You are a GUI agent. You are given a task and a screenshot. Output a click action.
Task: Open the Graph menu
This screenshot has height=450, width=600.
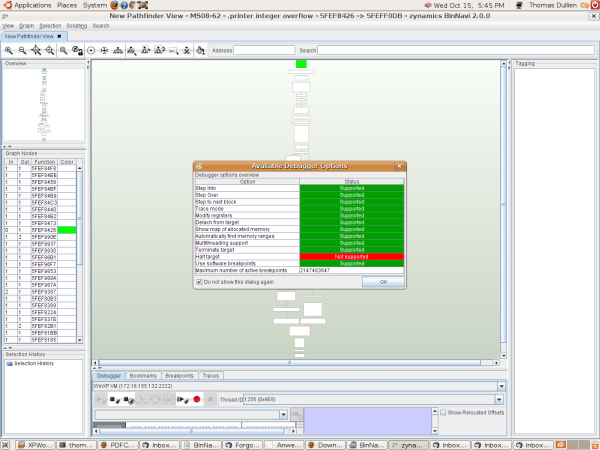coord(26,25)
